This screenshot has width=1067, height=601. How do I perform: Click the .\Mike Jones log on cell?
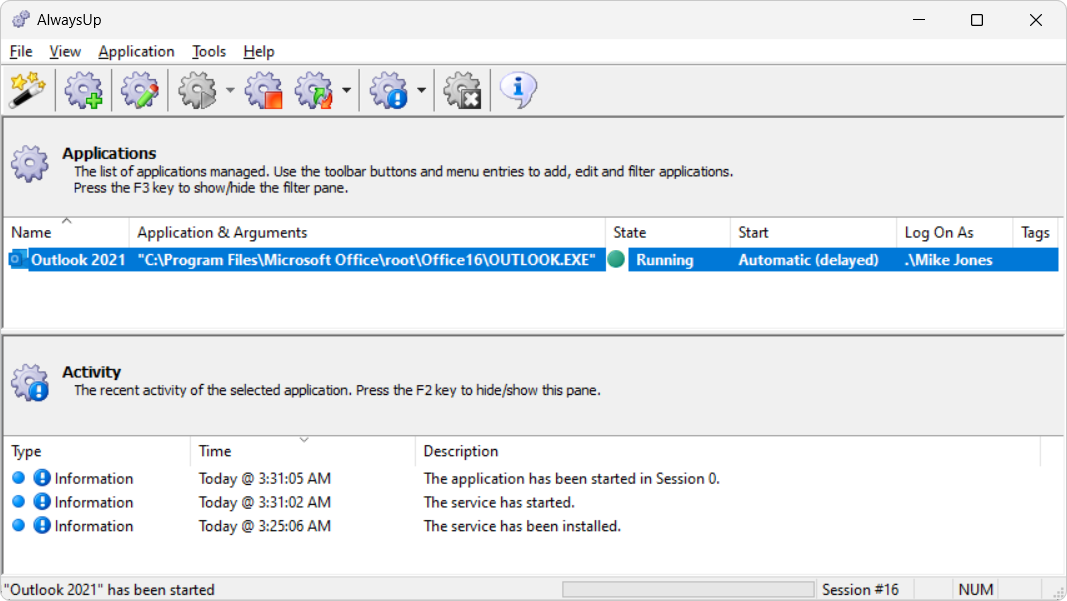tap(949, 260)
